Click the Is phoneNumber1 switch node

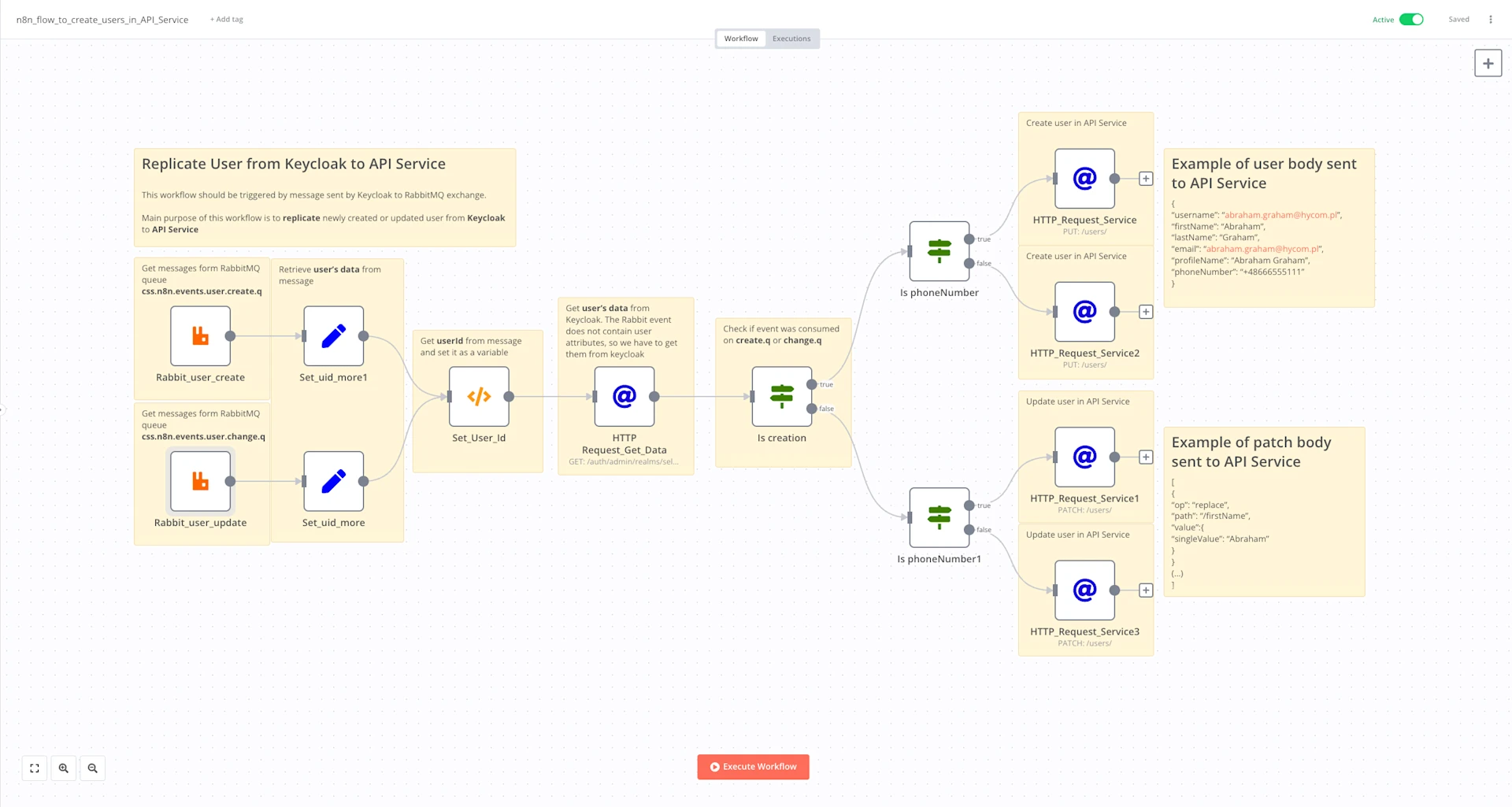[939, 516]
